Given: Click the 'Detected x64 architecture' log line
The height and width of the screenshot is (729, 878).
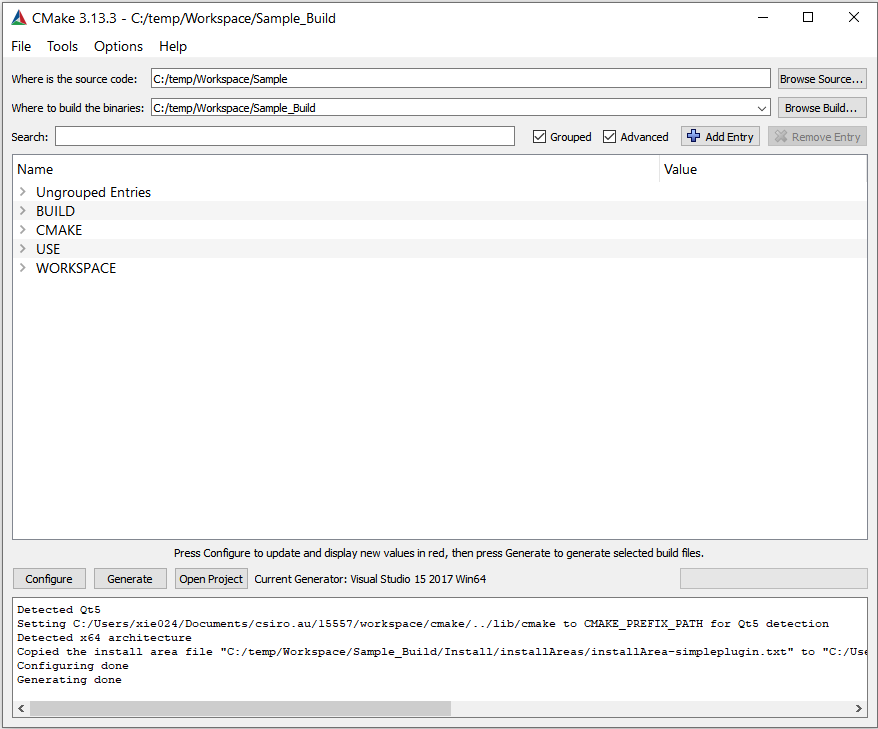Looking at the screenshot, I should (x=104, y=638).
